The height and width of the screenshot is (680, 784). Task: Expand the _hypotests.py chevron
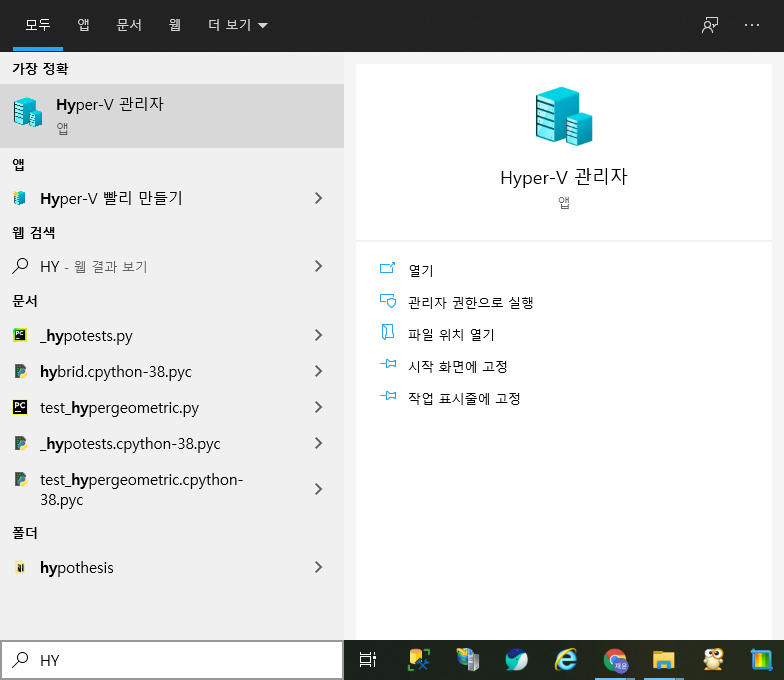coord(318,335)
